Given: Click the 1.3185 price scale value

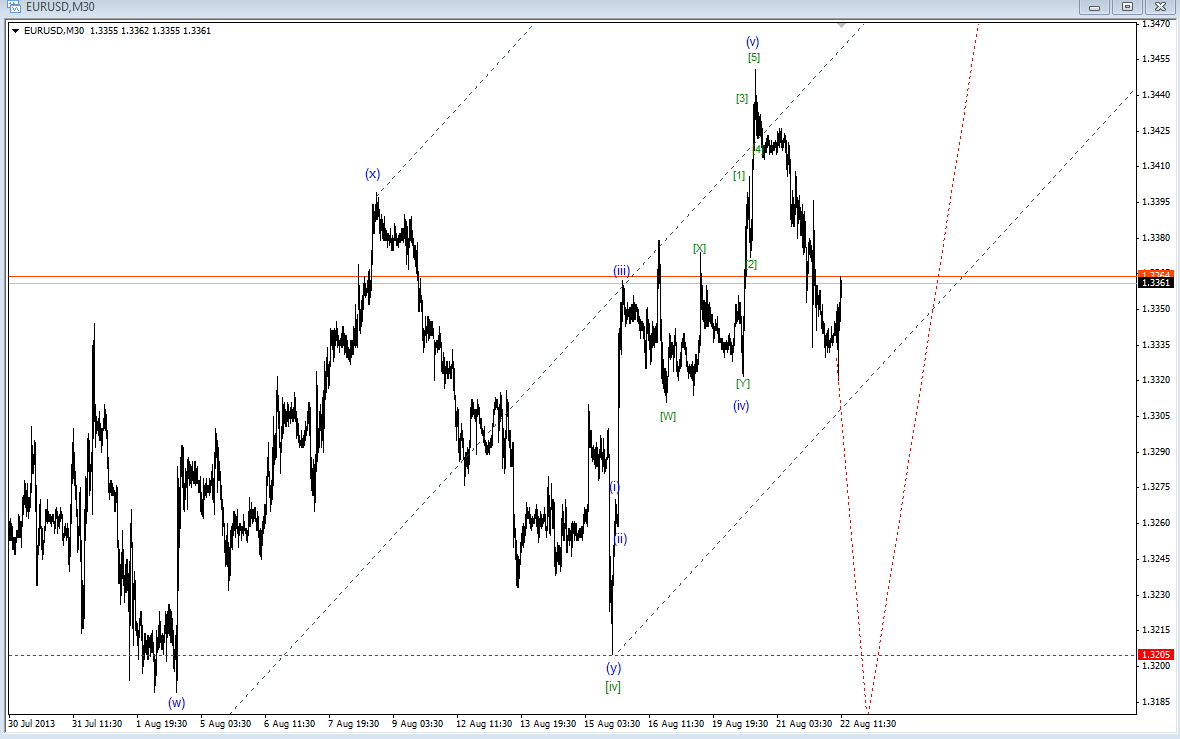Looking at the screenshot, I should (x=1155, y=701).
